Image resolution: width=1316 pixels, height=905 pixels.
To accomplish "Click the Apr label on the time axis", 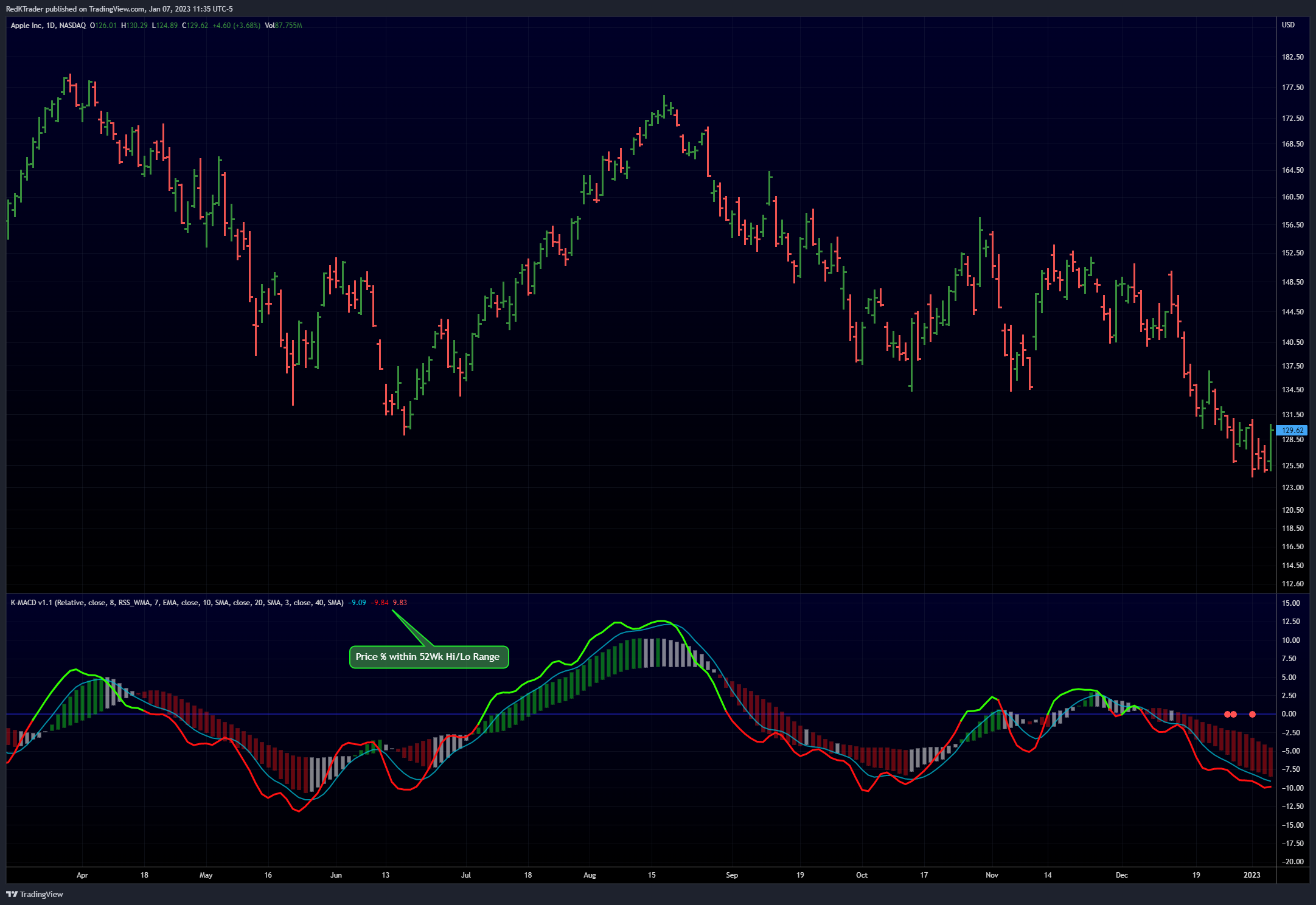I will point(82,875).
